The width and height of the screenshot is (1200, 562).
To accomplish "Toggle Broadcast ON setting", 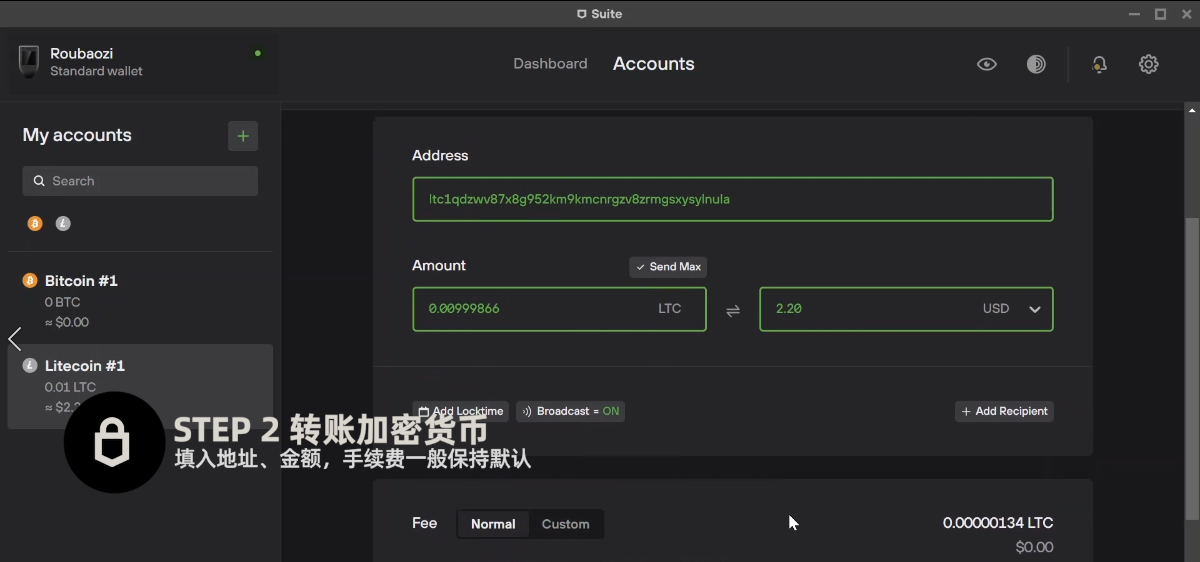I will point(570,411).
